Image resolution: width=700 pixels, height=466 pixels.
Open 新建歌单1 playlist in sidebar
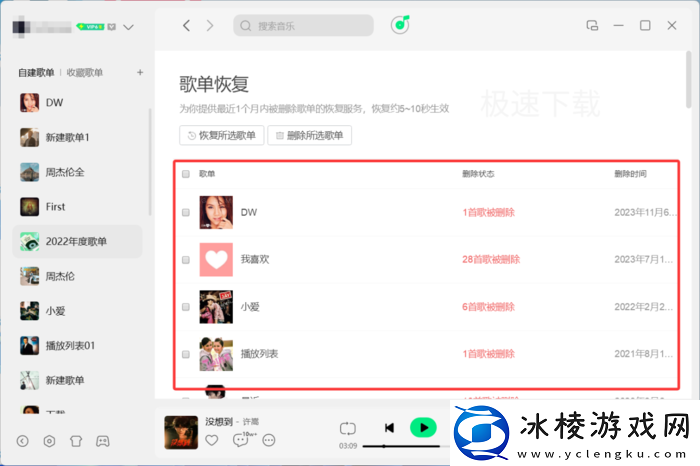pyautogui.click(x=77, y=137)
